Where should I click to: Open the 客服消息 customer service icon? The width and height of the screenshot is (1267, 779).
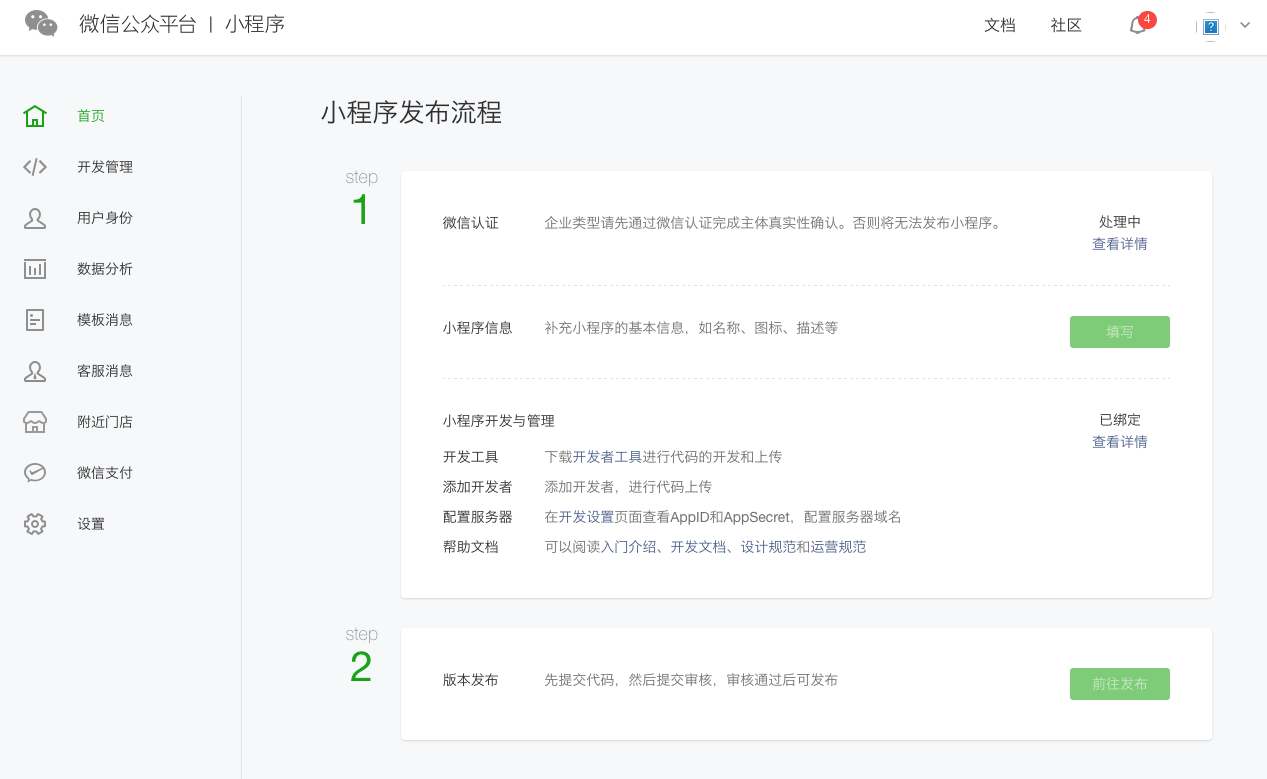[x=35, y=370]
